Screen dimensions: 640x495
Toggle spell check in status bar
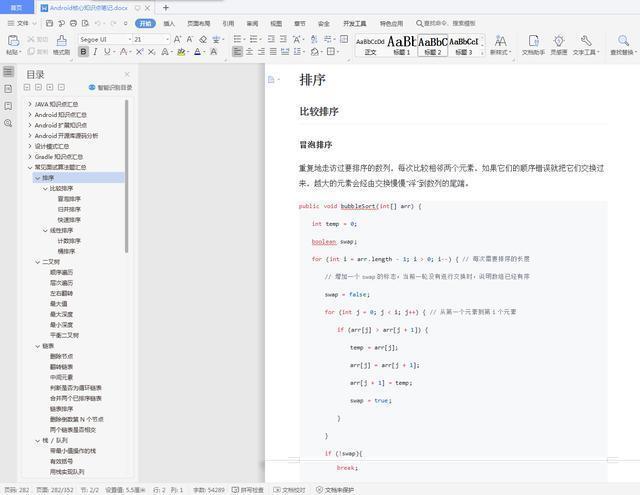pyautogui.click(x=247, y=490)
